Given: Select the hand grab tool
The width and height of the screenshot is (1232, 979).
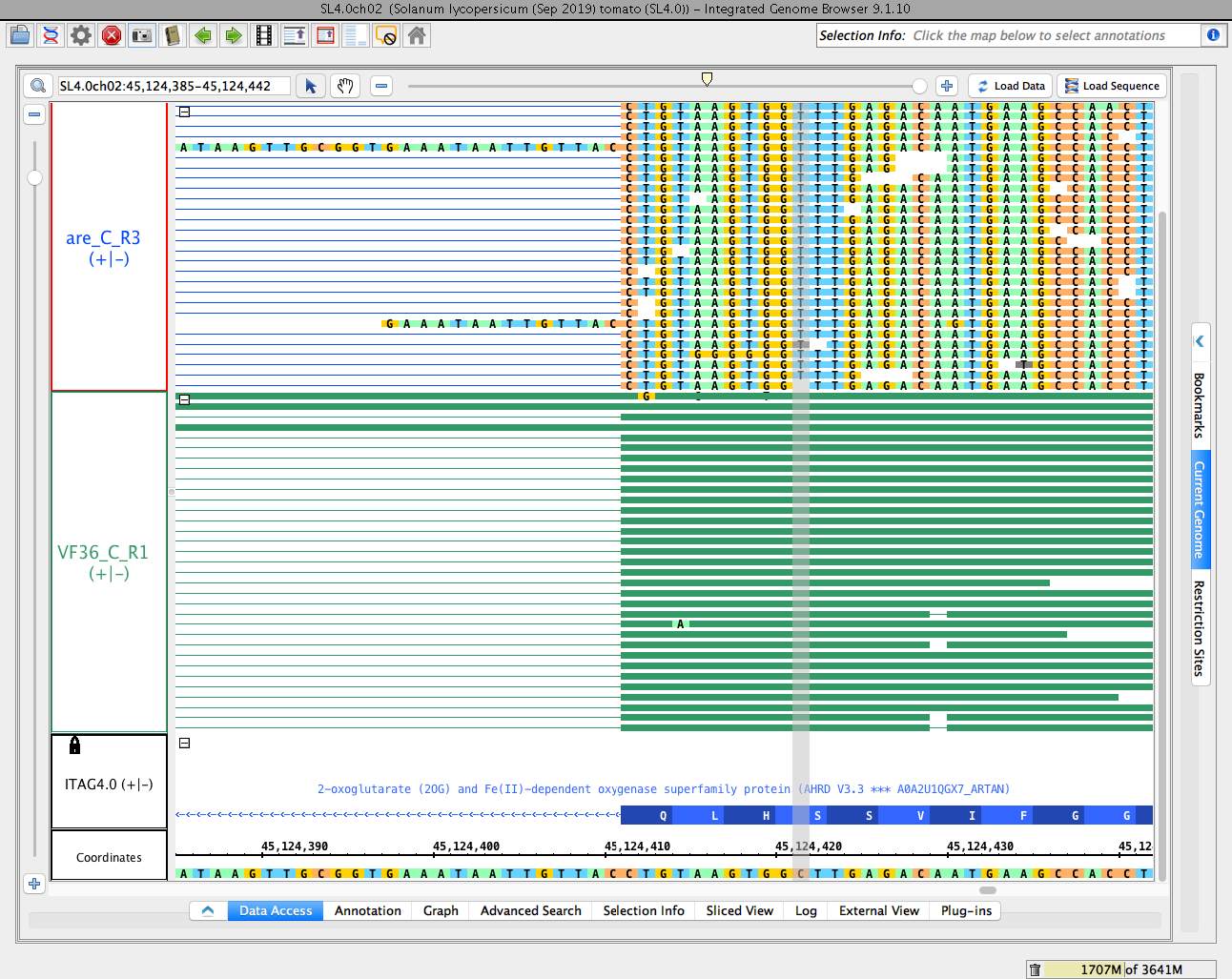Looking at the screenshot, I should coord(345,86).
